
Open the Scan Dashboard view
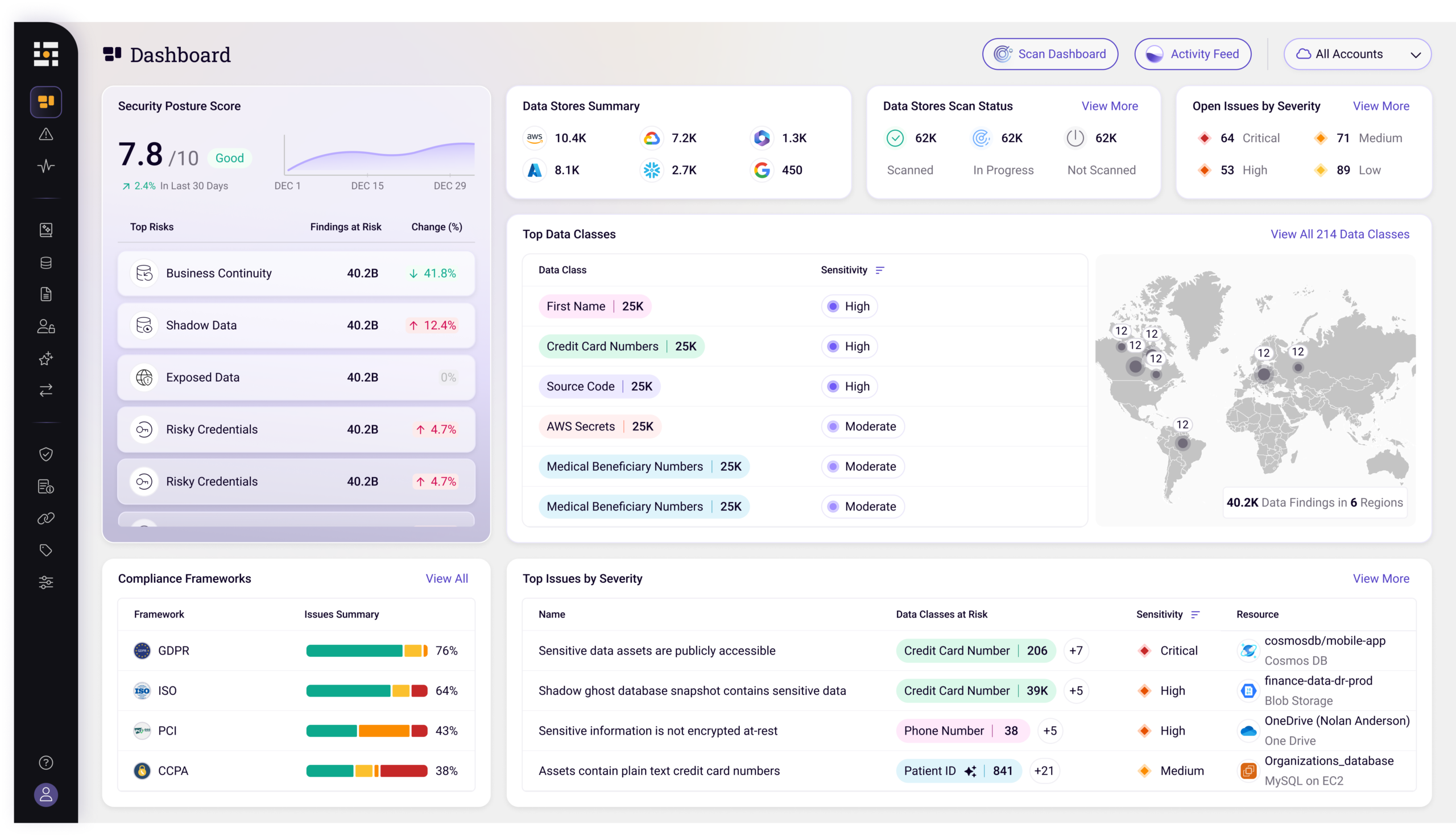[1049, 54]
